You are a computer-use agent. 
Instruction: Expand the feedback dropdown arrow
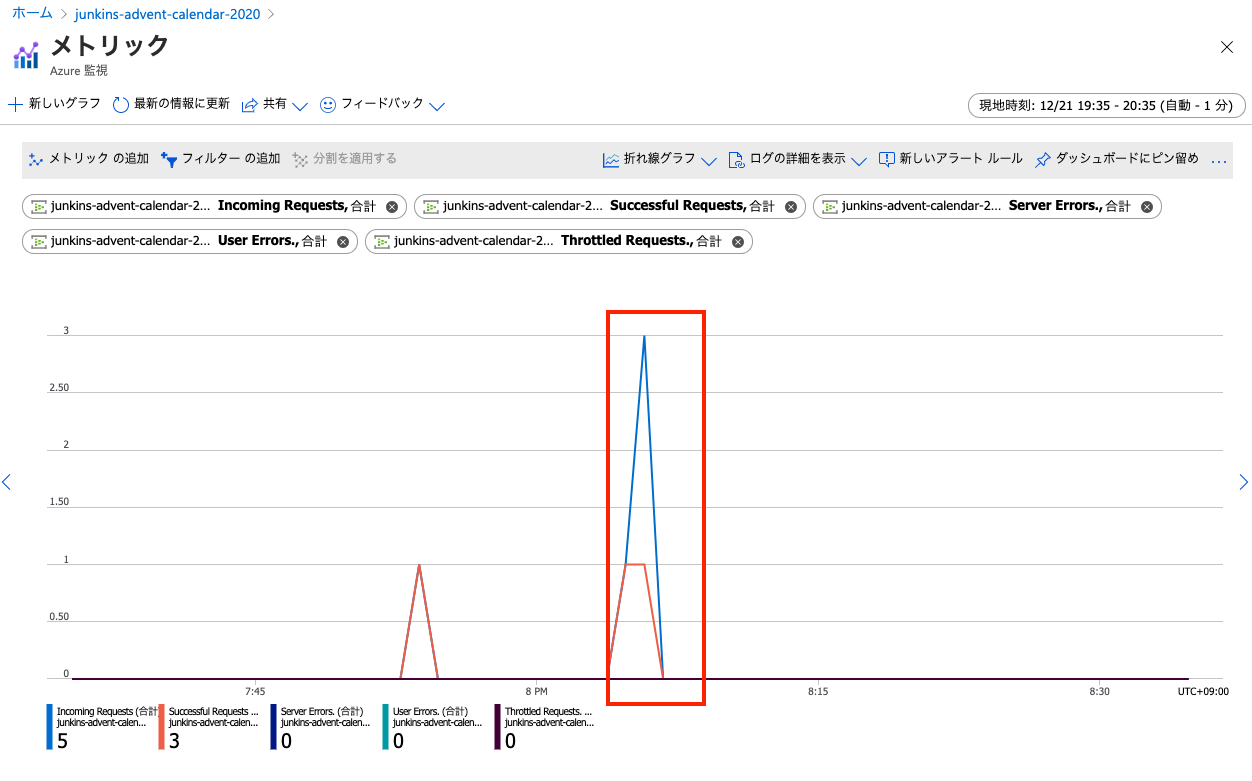point(436,106)
